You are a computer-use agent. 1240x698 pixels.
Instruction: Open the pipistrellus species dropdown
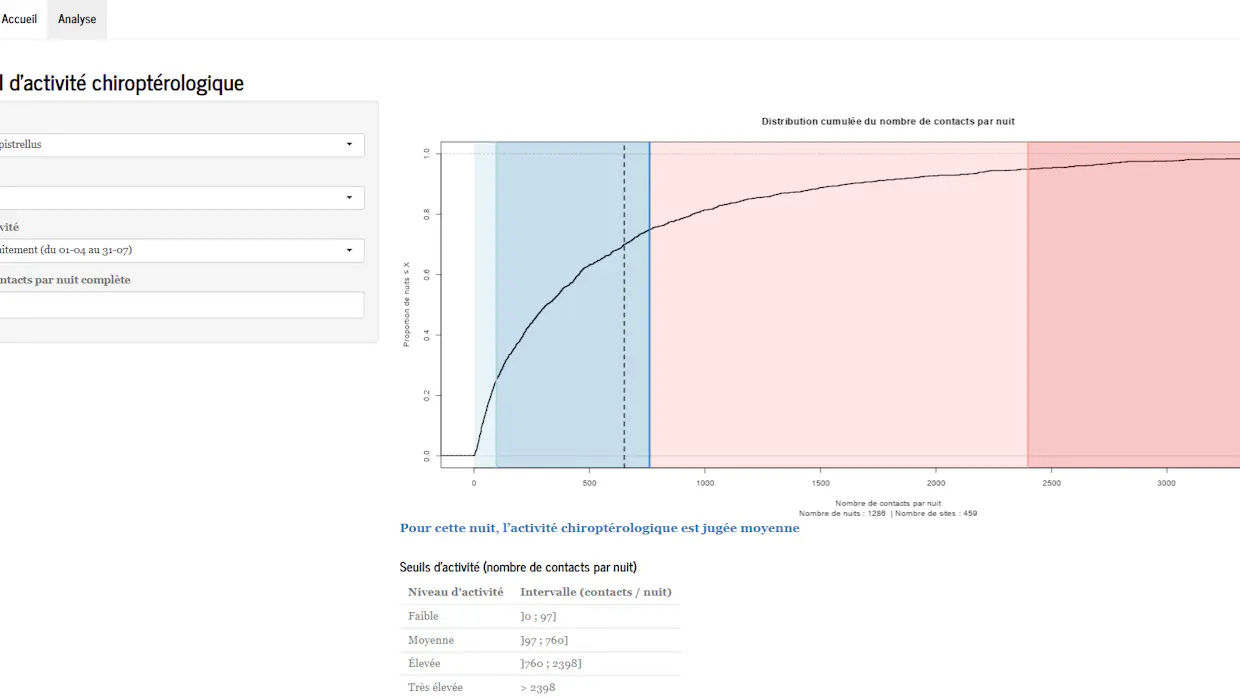(x=180, y=145)
